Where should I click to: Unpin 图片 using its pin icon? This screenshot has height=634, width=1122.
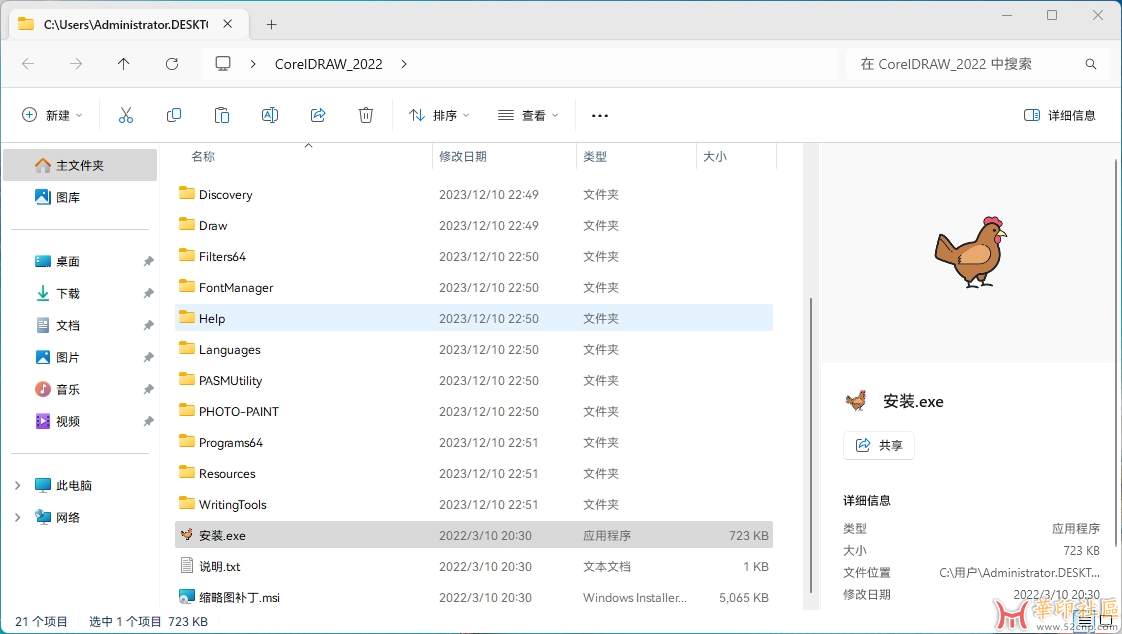[148, 357]
